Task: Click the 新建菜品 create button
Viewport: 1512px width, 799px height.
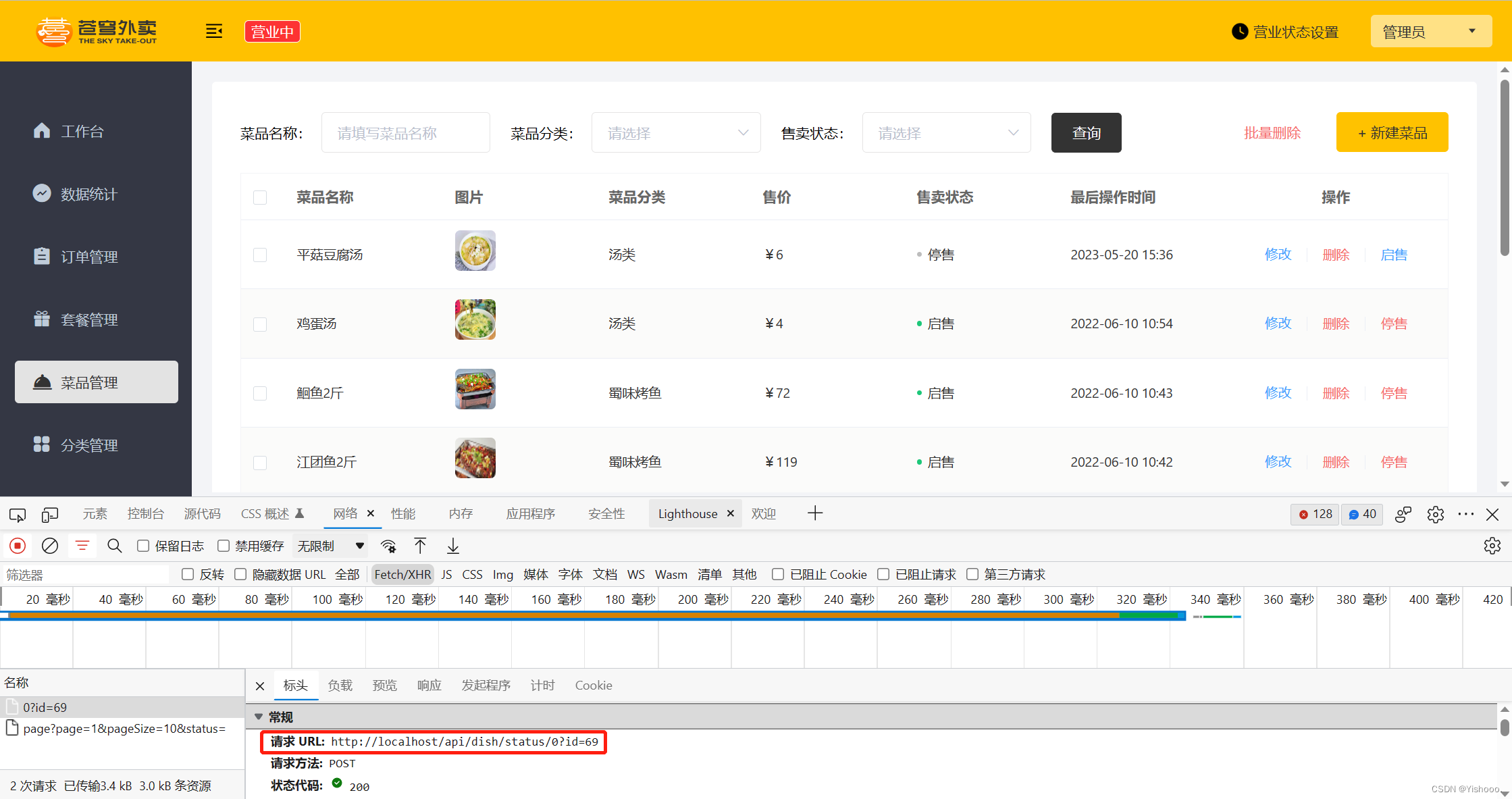Action: pyautogui.click(x=1393, y=133)
